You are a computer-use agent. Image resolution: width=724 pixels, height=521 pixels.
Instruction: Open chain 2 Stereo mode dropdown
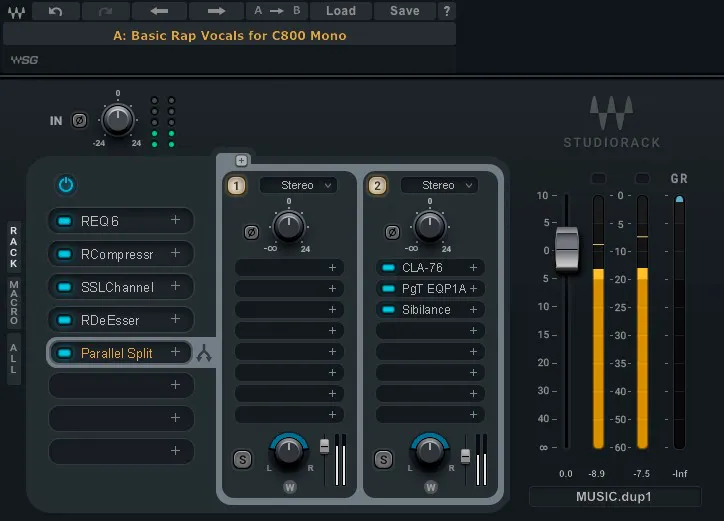point(439,185)
